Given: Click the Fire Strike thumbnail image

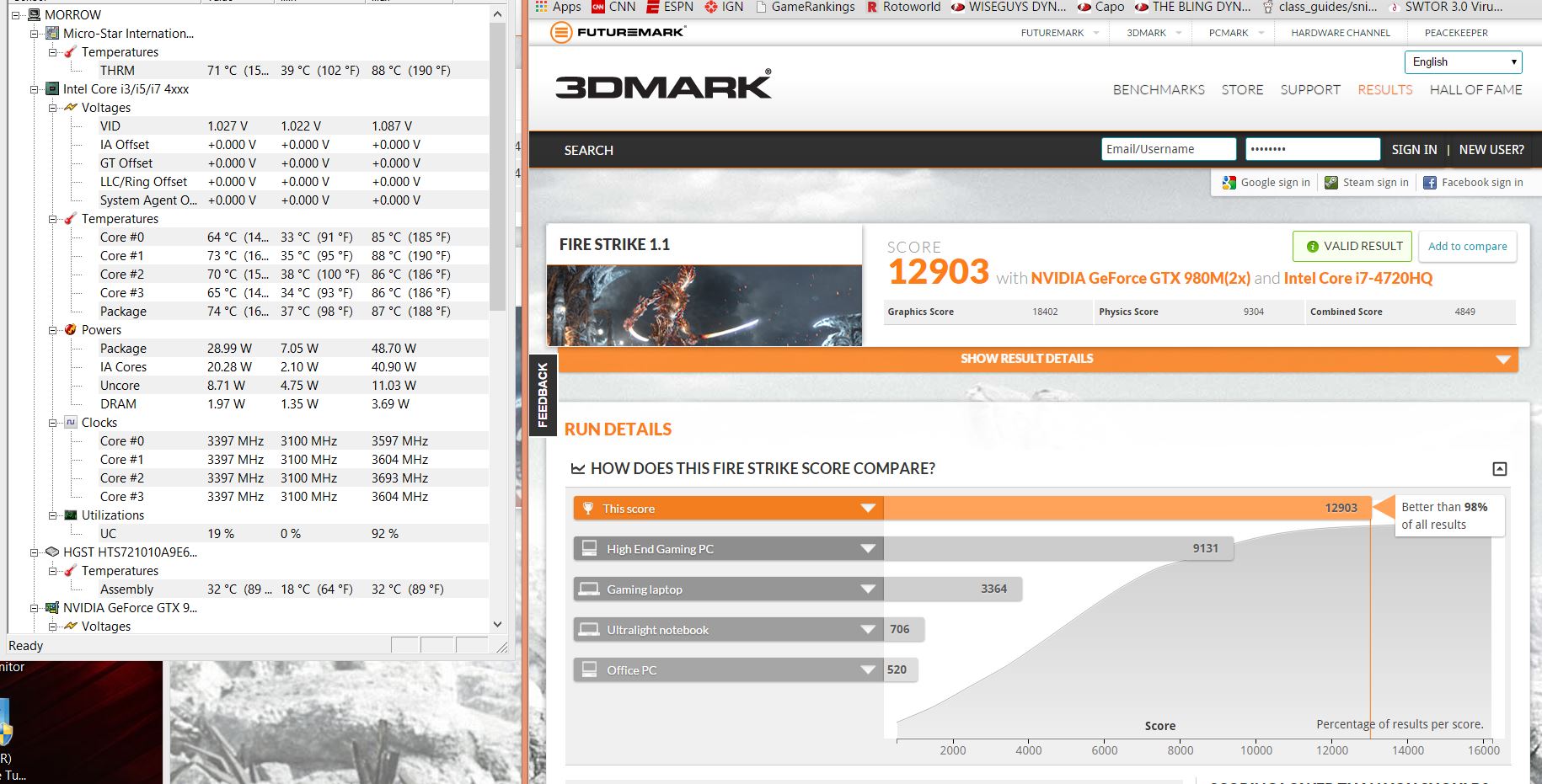Looking at the screenshot, I should click(704, 305).
